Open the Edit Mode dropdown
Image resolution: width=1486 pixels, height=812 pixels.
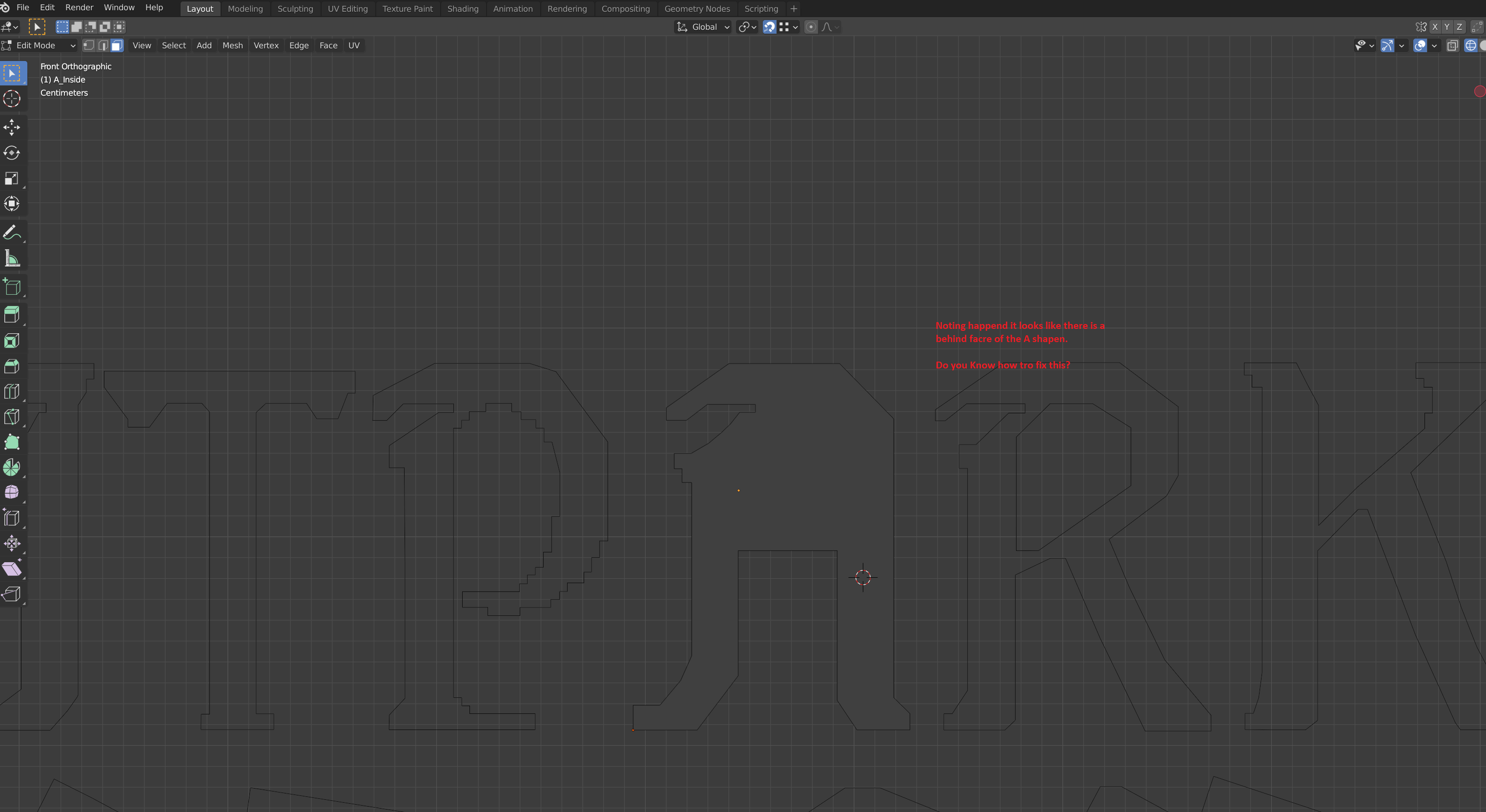point(39,45)
